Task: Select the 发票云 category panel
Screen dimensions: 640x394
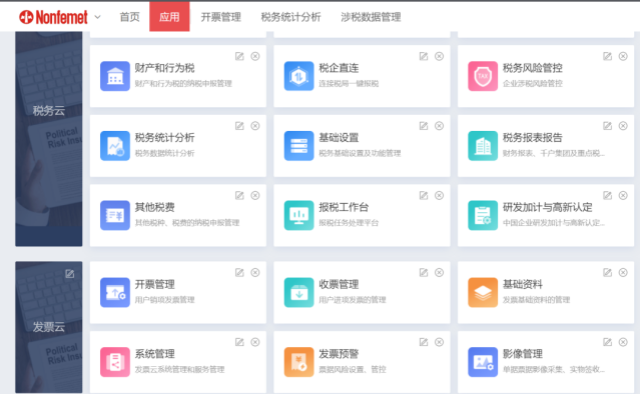Action: (49, 327)
